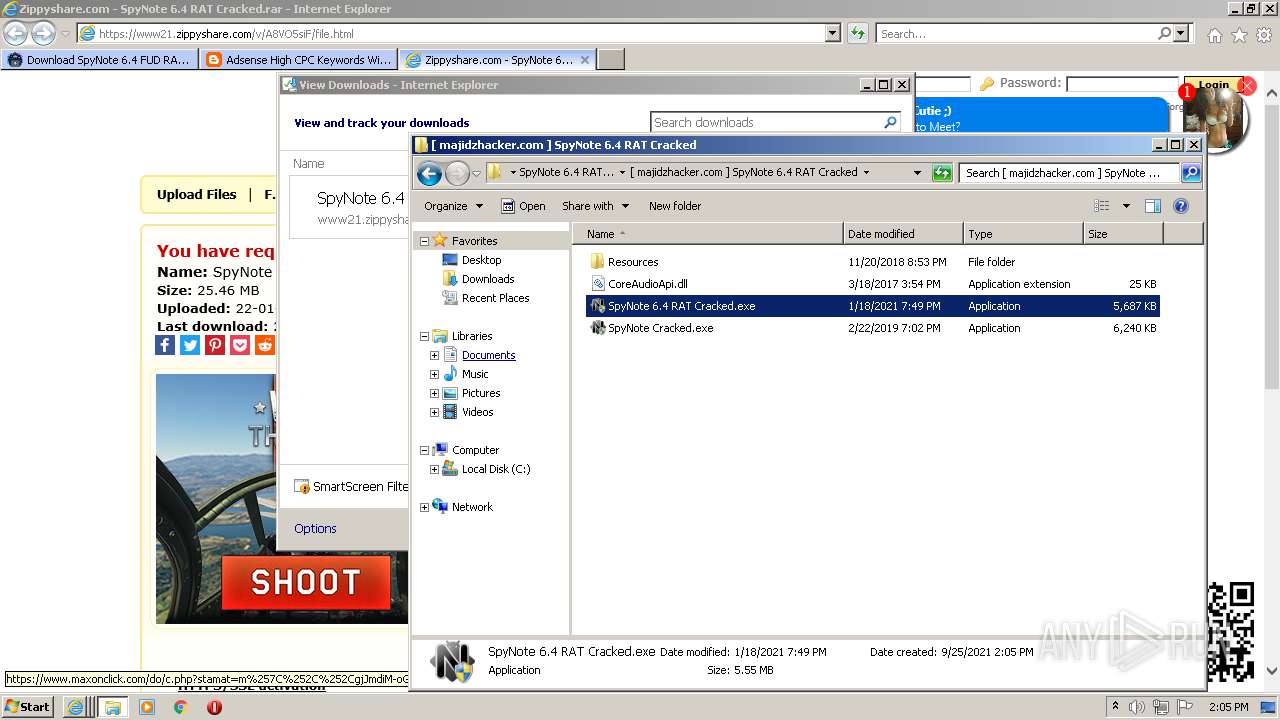Focus the Search downloads field
This screenshot has height=720, width=1280.
[766, 122]
